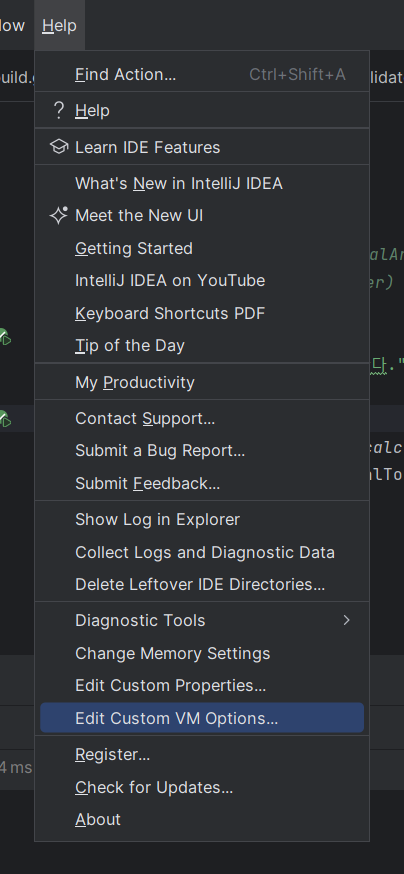This screenshot has width=404, height=874.
Task: Choose Meet the New UI
Action: (202, 216)
